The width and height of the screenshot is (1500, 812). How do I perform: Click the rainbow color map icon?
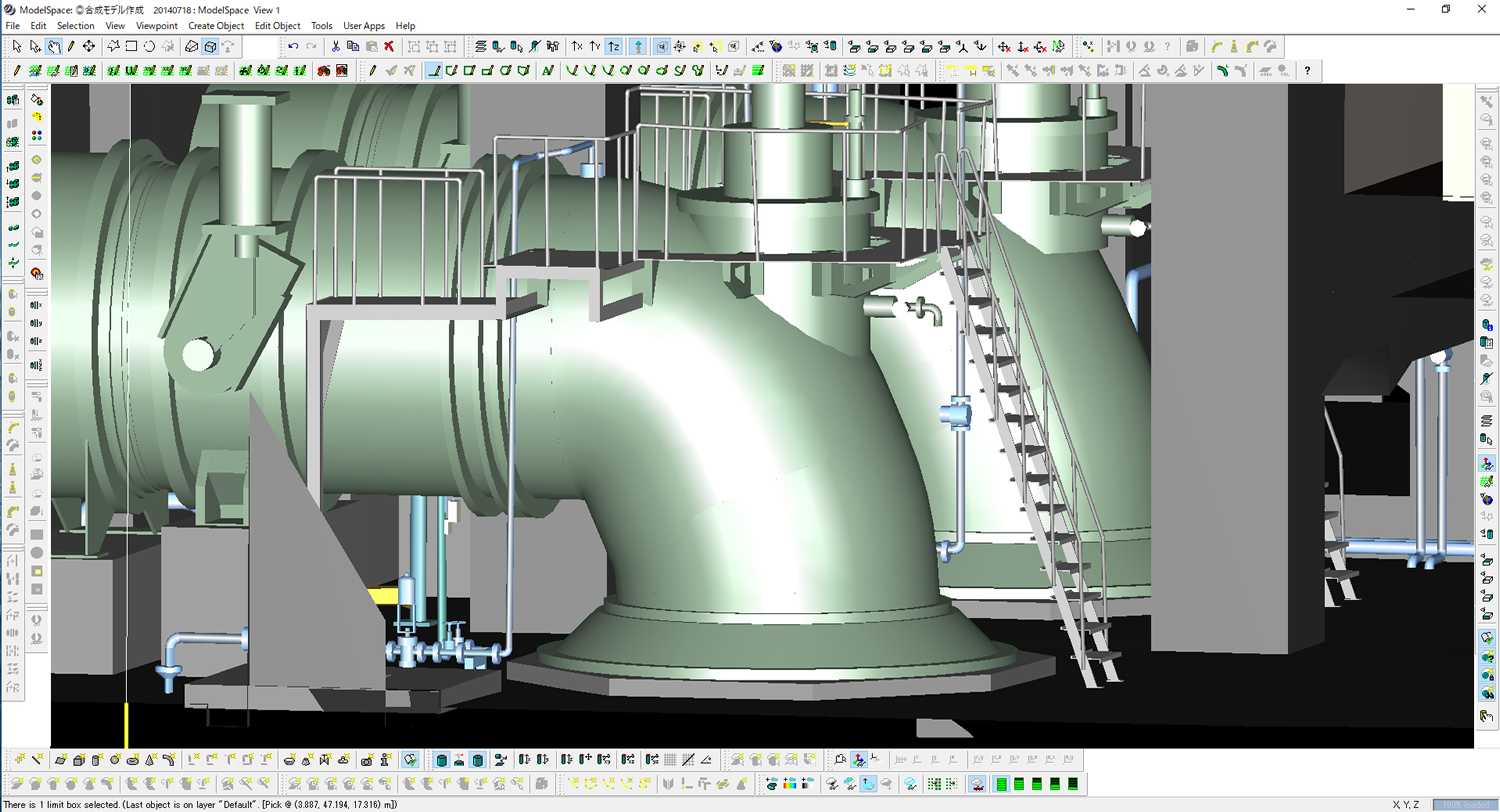click(788, 783)
